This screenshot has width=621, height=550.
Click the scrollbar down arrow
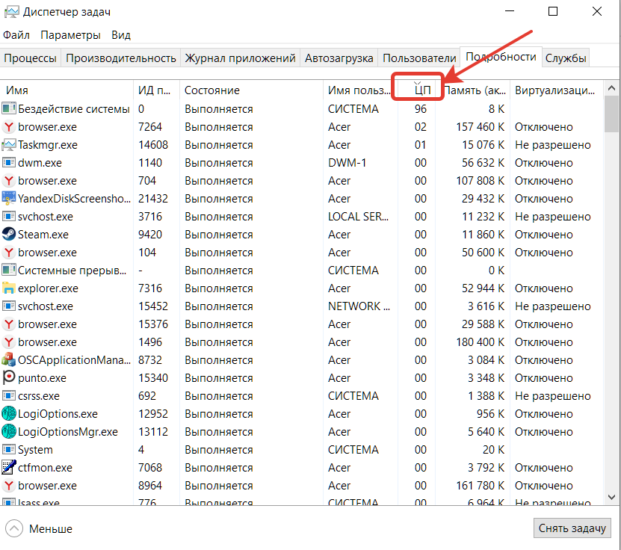point(611,497)
